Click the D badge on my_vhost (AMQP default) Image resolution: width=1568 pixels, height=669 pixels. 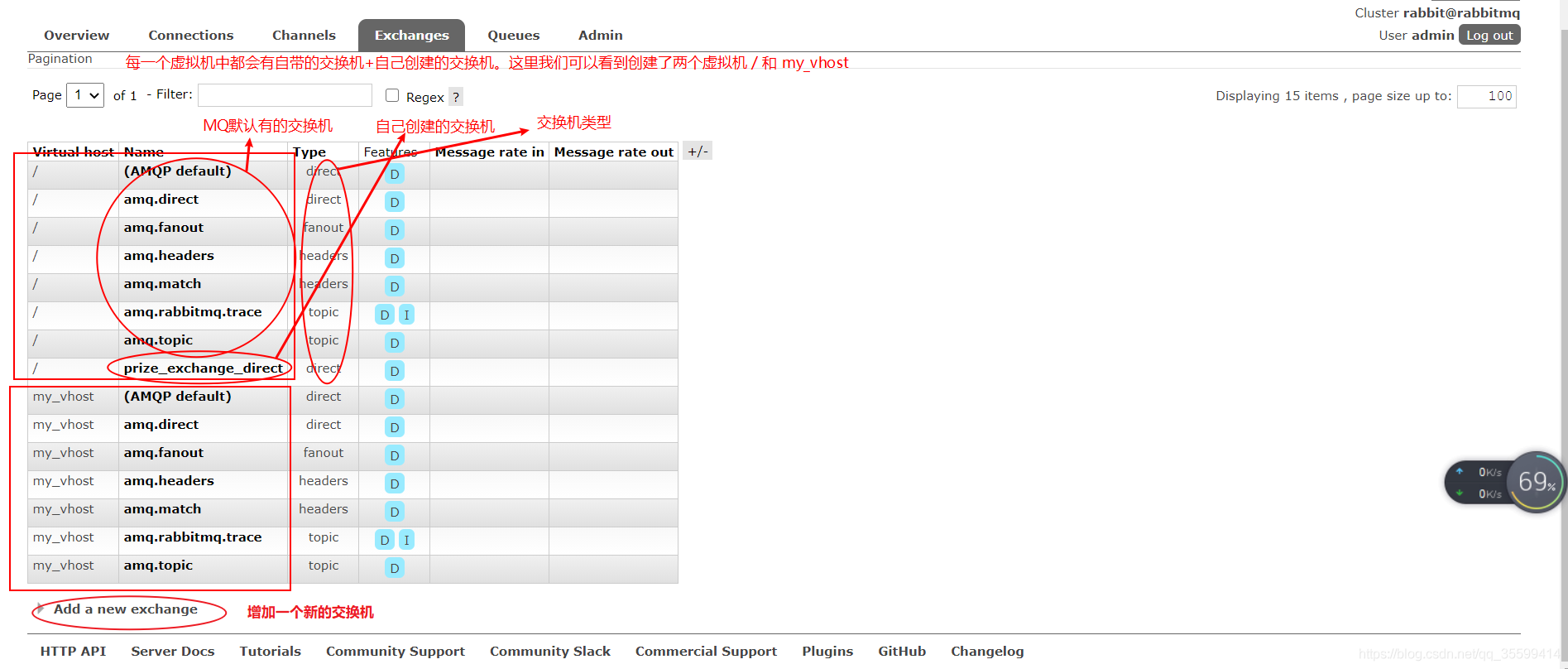pyautogui.click(x=395, y=399)
